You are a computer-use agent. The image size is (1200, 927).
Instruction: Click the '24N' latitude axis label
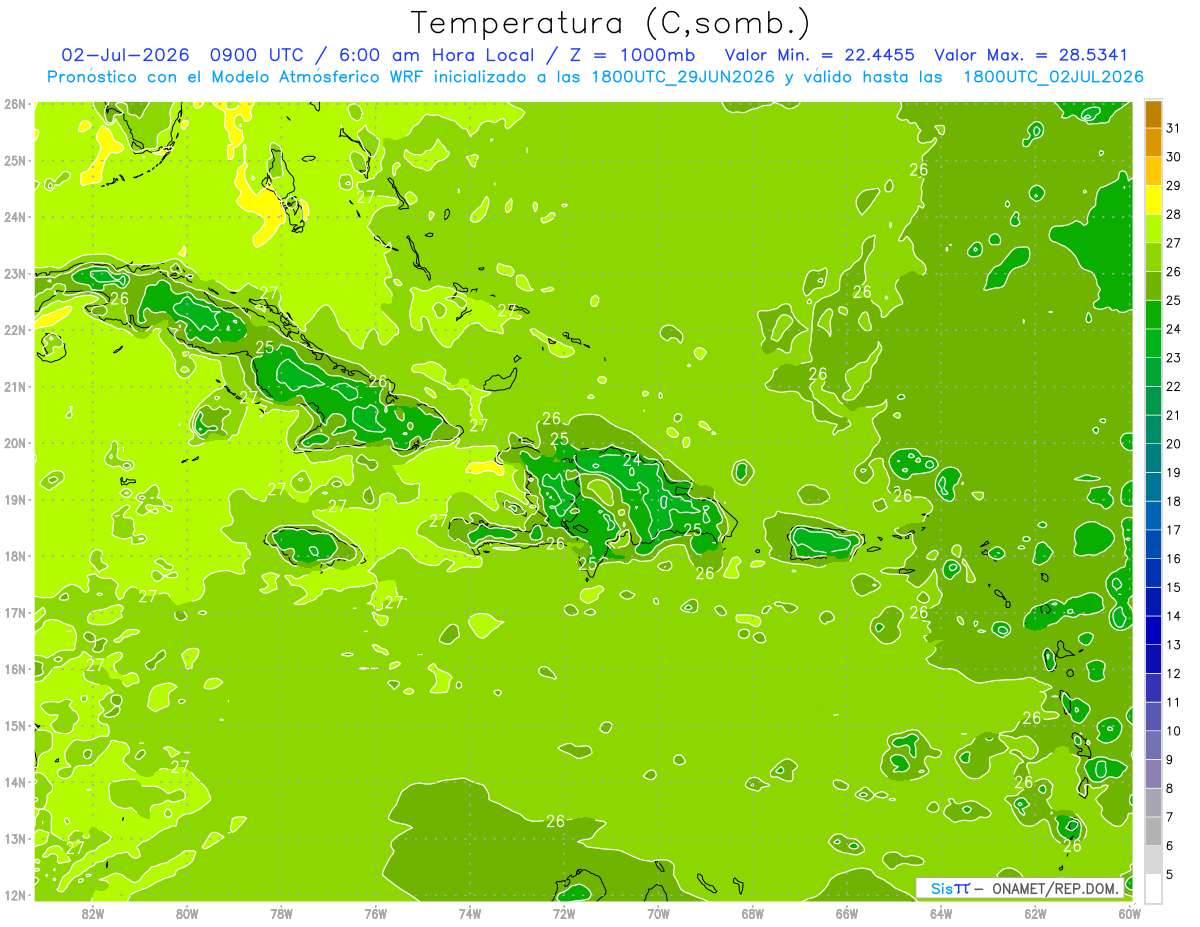point(14,217)
